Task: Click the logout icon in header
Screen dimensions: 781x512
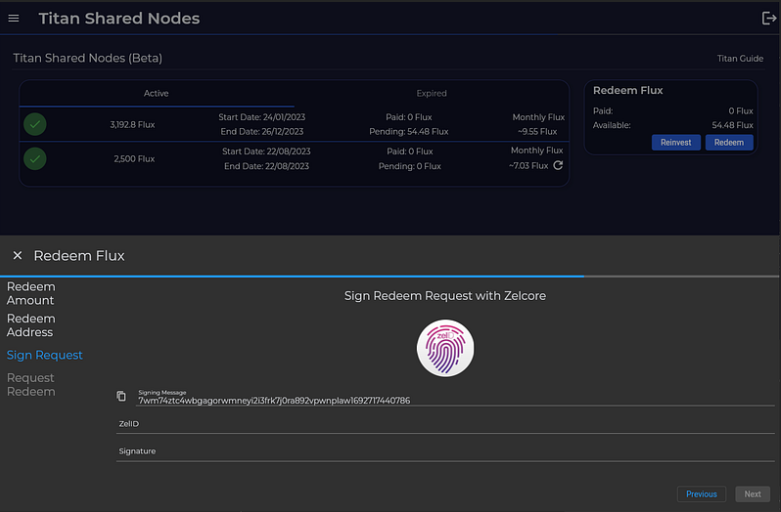Action: (x=768, y=18)
